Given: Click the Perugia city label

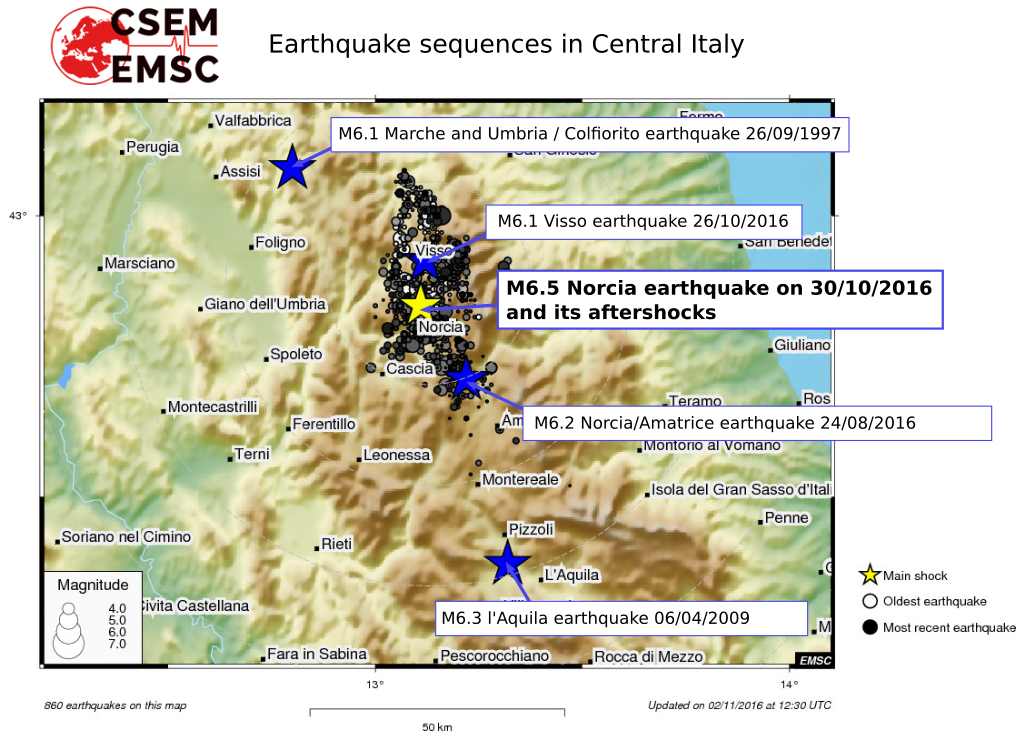Looking at the screenshot, I should click(154, 147).
